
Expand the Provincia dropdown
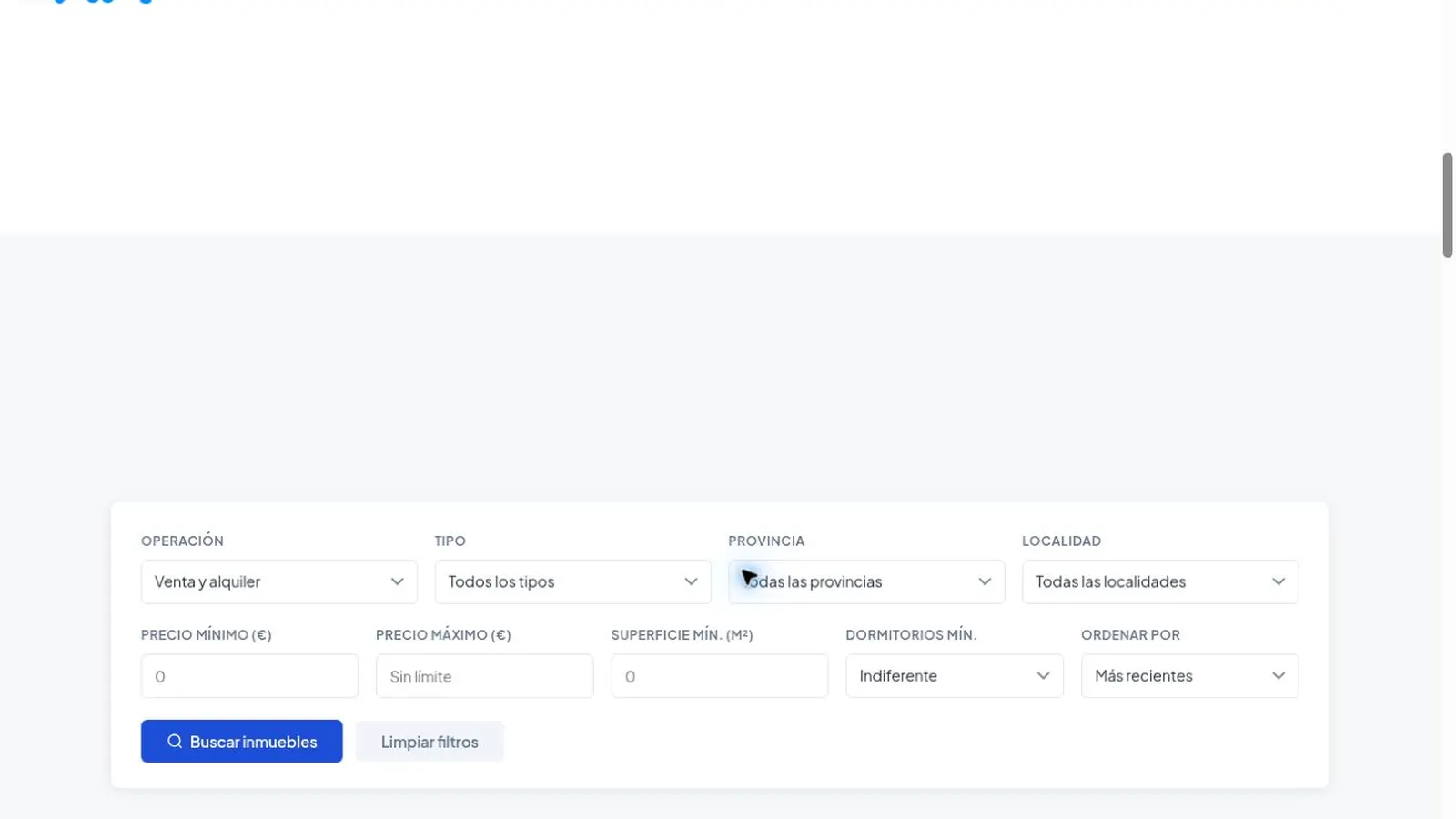[866, 581]
